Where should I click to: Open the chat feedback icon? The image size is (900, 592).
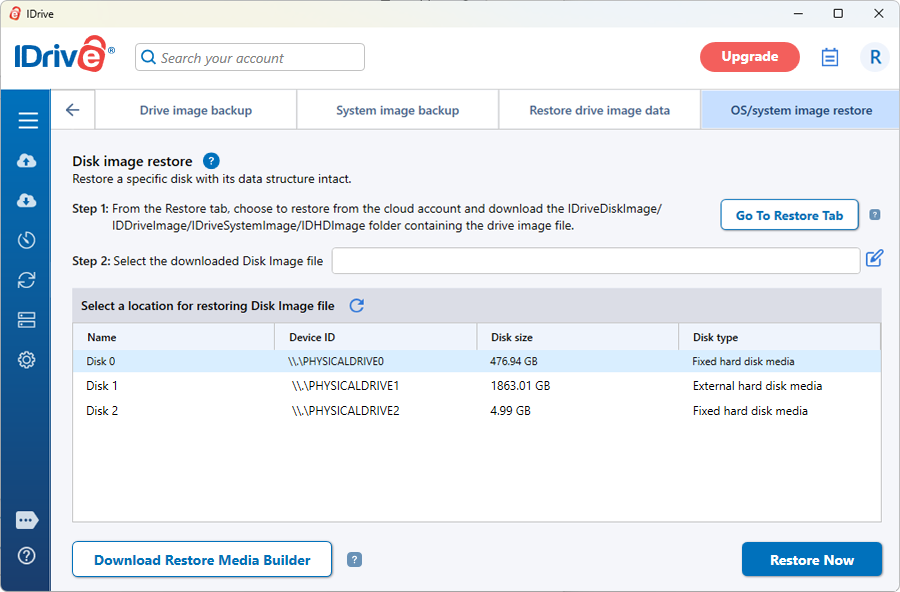(27, 520)
